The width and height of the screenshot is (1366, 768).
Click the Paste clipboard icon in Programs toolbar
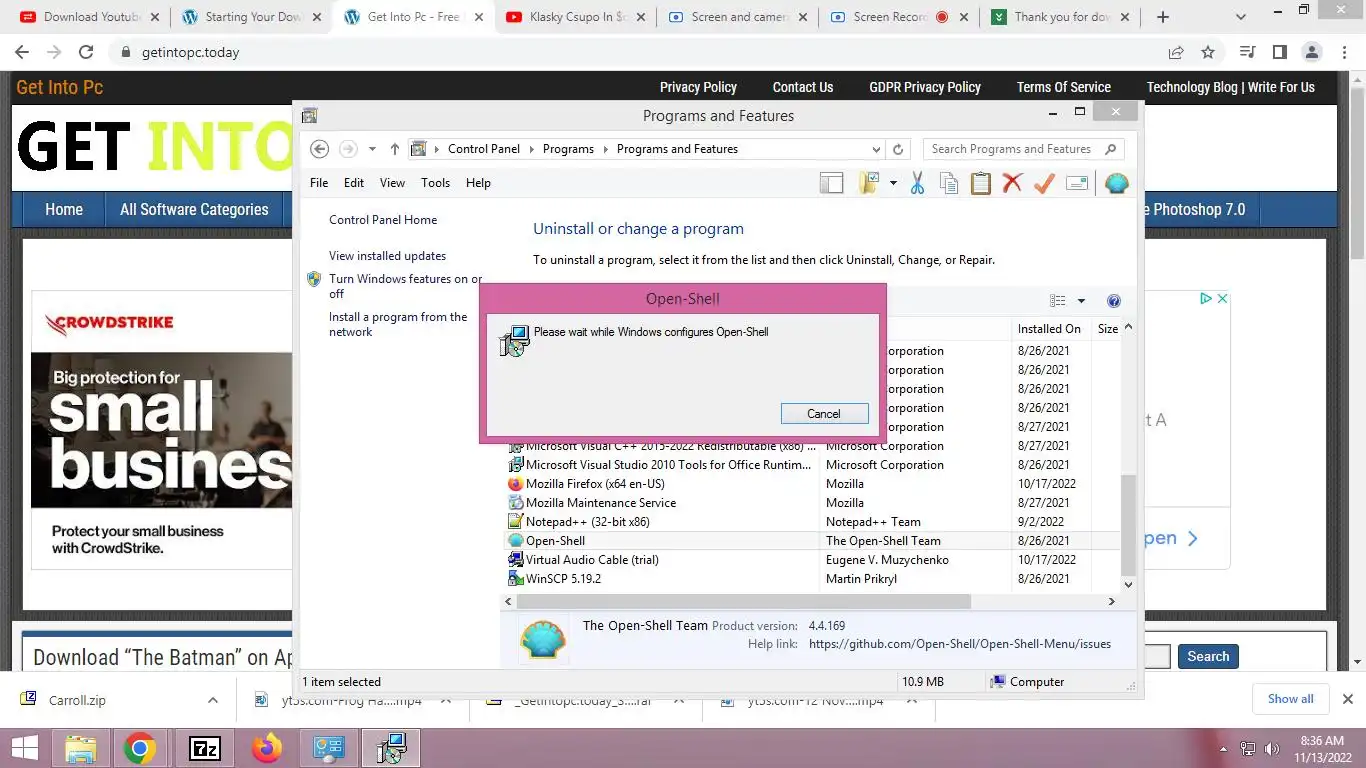[981, 183]
